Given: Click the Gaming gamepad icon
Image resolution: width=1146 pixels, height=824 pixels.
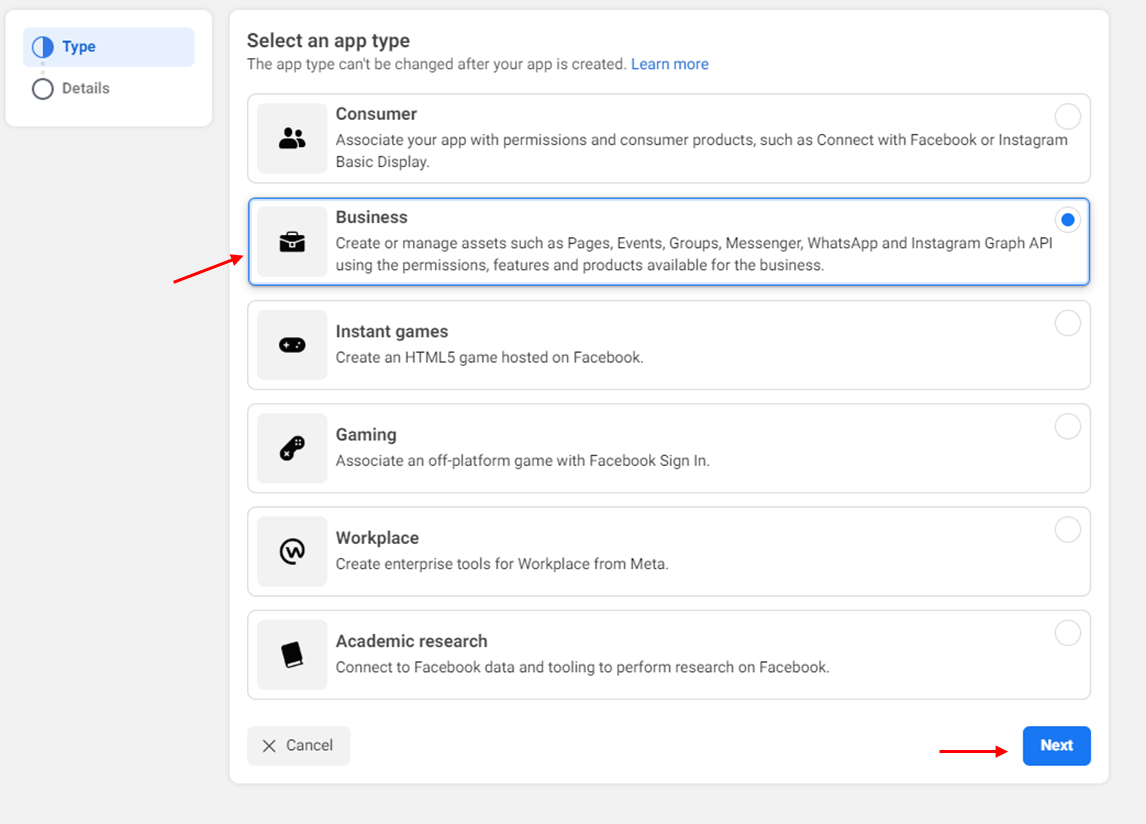Looking at the screenshot, I should click(x=292, y=448).
